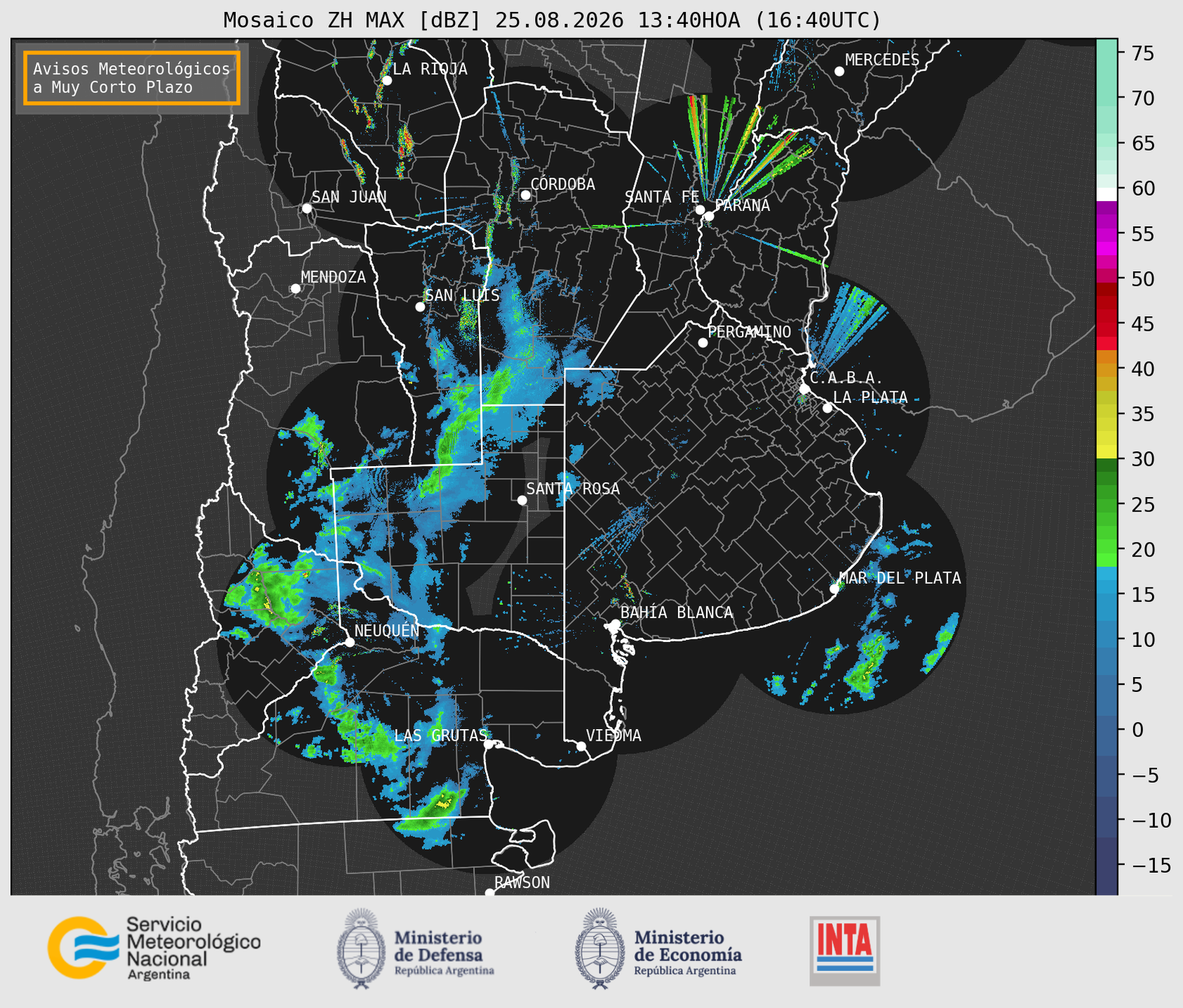Image resolution: width=1183 pixels, height=1008 pixels.
Task: Click the Ministerio de Defensa emblem
Action: click(360, 948)
